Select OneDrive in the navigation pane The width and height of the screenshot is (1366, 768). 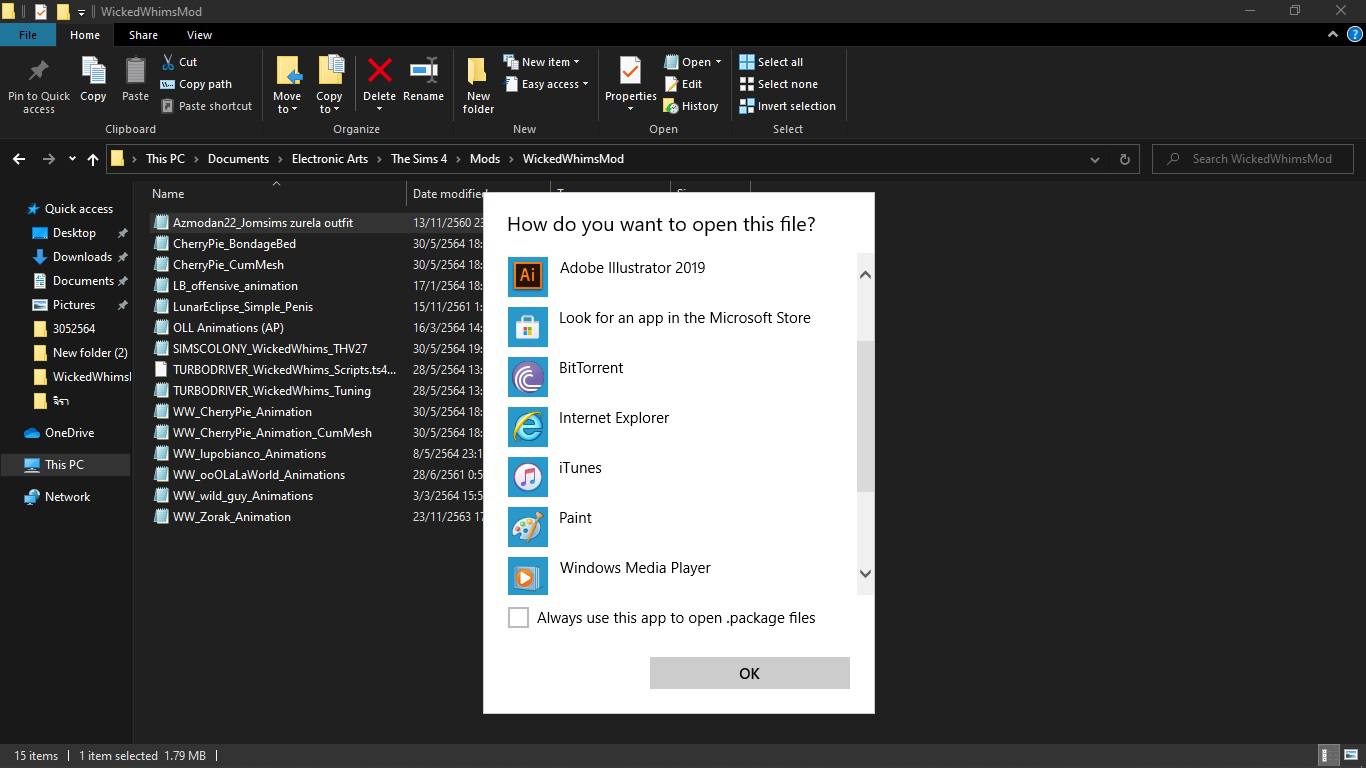(x=69, y=433)
